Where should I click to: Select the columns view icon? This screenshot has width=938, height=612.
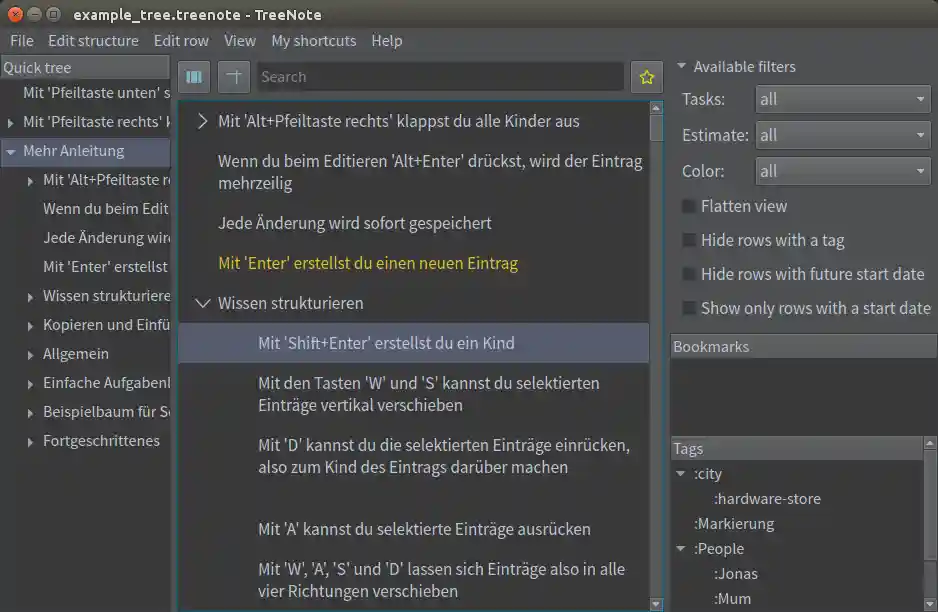pos(194,76)
